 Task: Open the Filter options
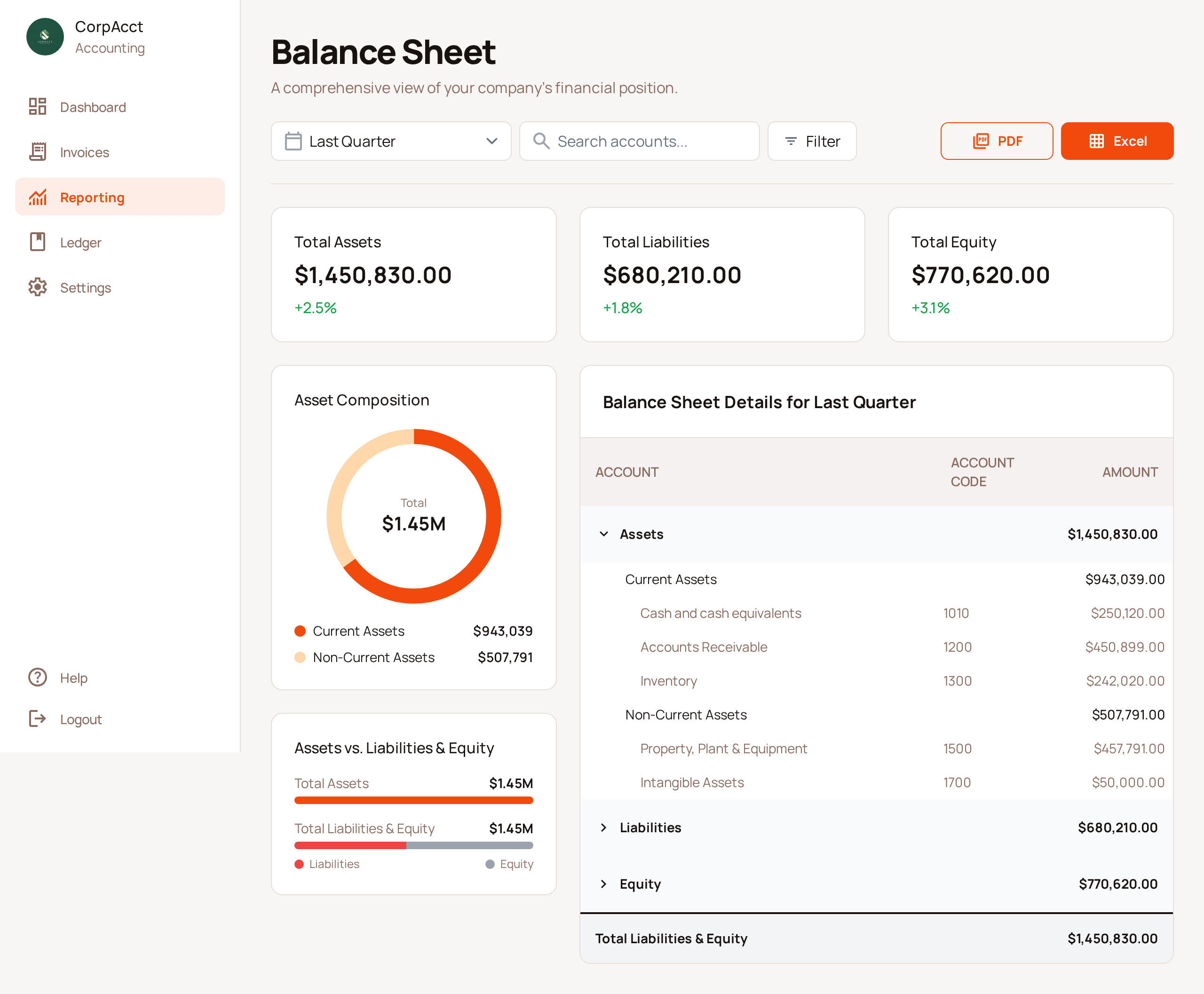812,141
